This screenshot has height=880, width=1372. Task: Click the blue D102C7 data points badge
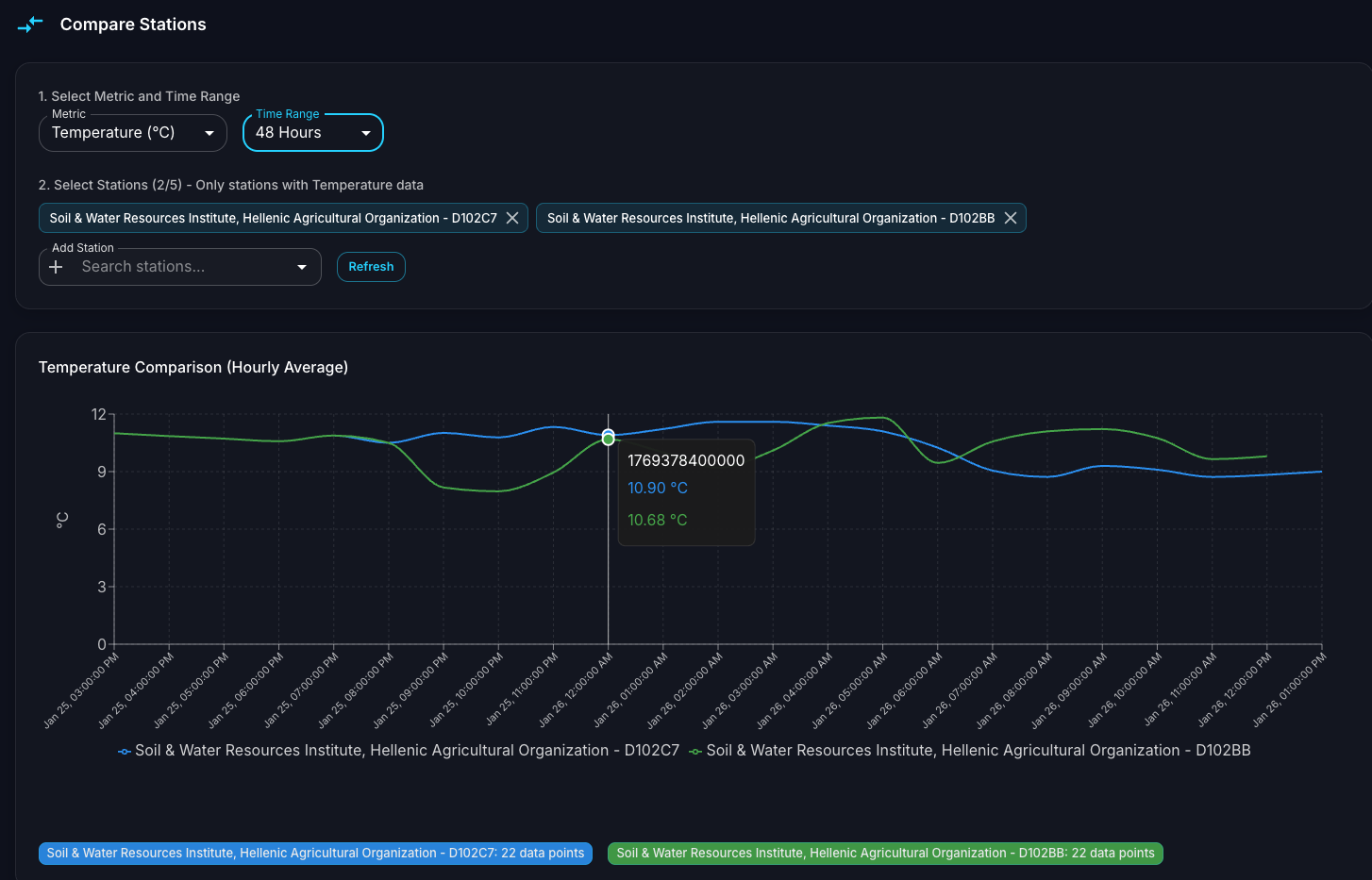click(315, 854)
